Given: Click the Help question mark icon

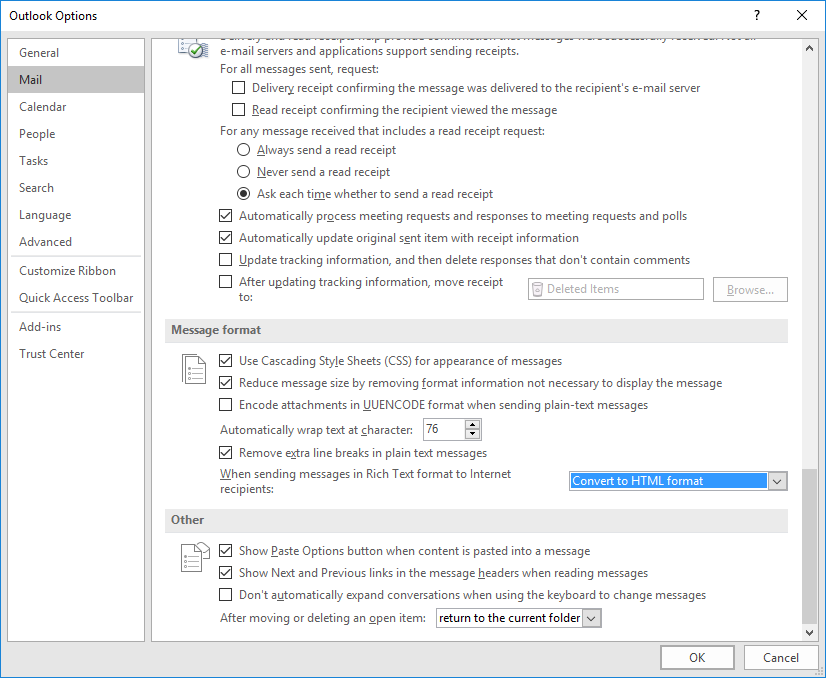Looking at the screenshot, I should (756, 15).
